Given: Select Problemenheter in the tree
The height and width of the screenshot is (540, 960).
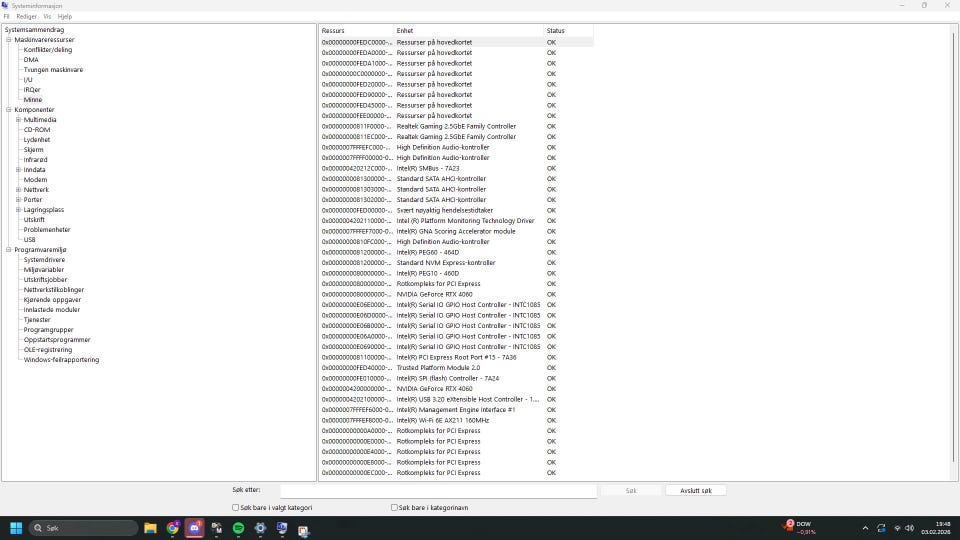Looking at the screenshot, I should [47, 230].
